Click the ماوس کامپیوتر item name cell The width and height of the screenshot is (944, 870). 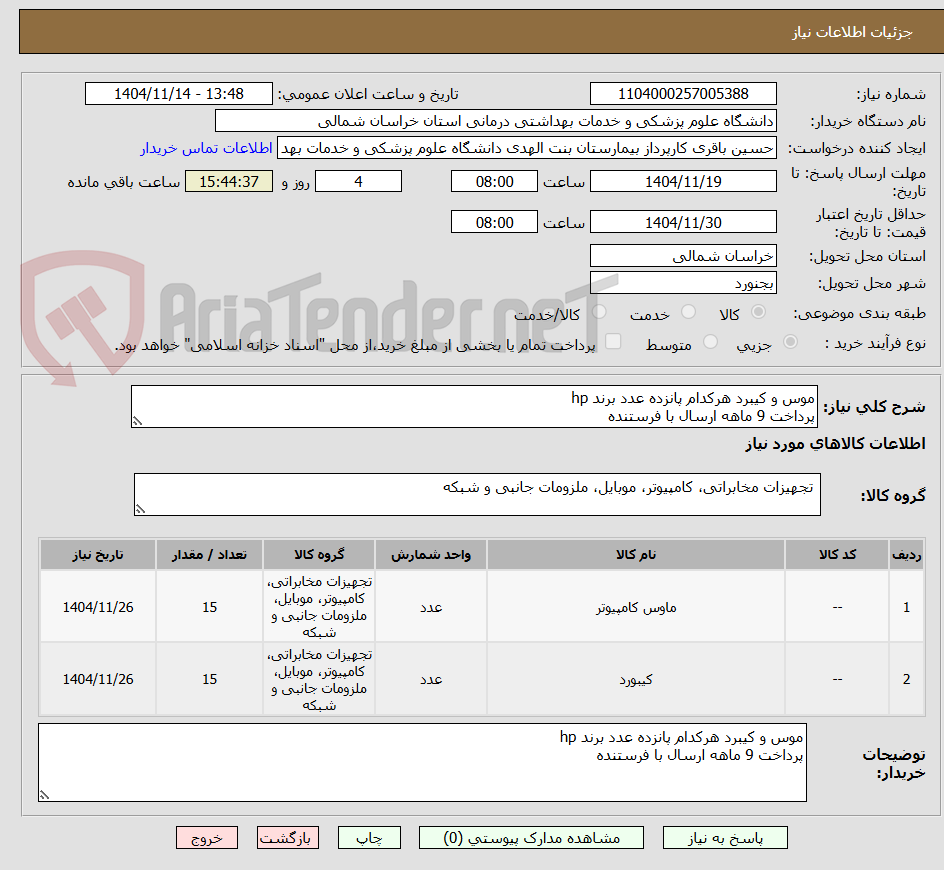636,607
